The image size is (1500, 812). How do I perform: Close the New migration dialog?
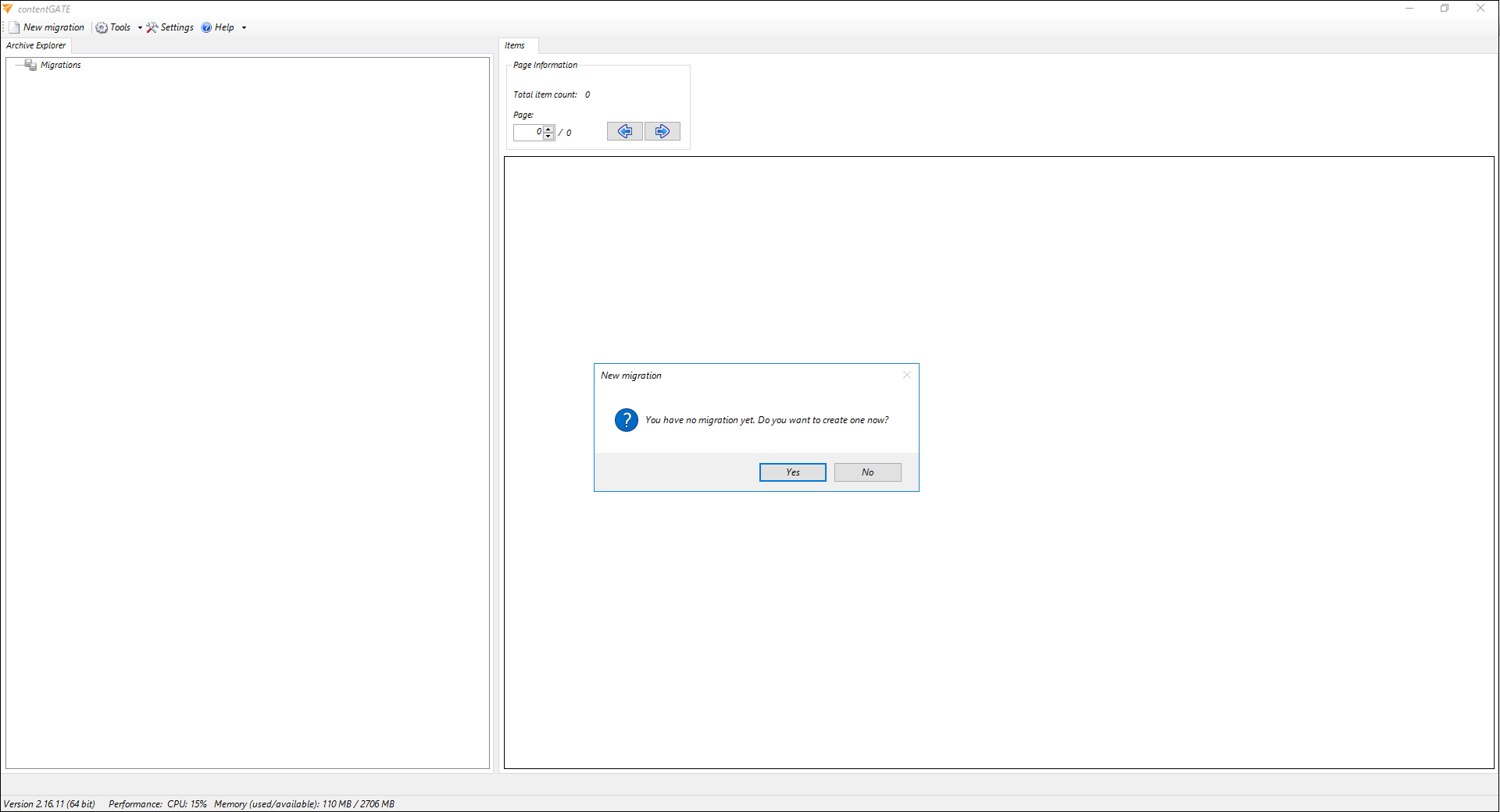906,375
